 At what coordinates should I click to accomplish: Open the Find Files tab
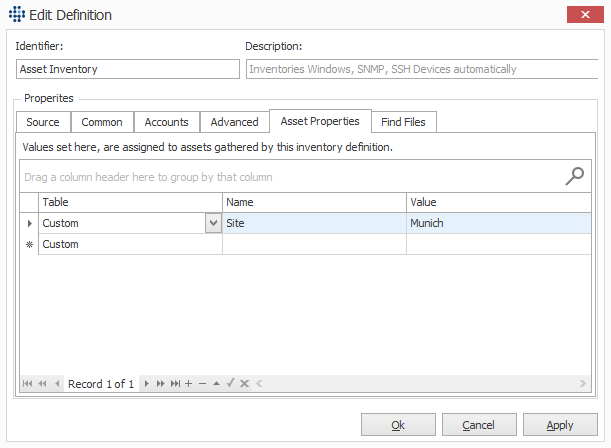pyautogui.click(x=403, y=122)
